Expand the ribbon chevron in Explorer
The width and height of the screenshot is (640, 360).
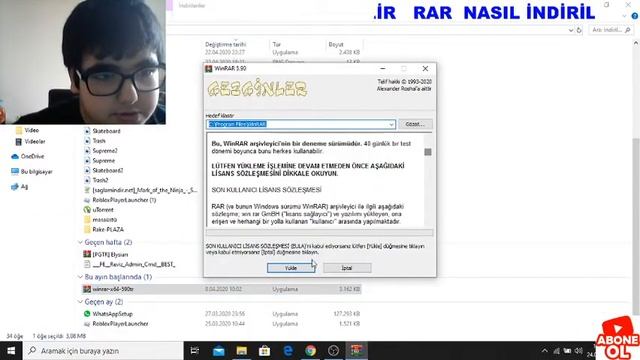[x=624, y=16]
